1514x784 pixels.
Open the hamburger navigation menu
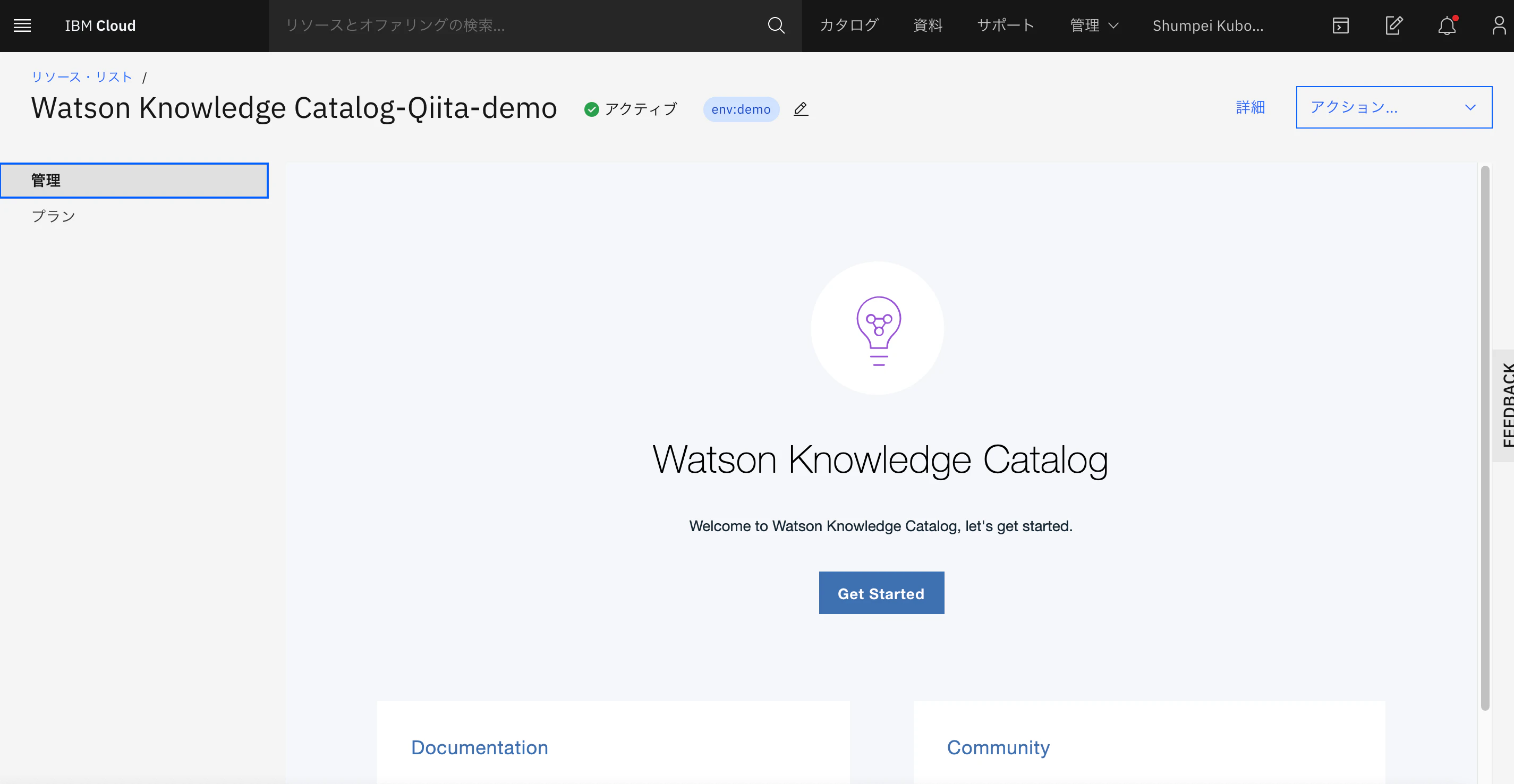click(22, 25)
